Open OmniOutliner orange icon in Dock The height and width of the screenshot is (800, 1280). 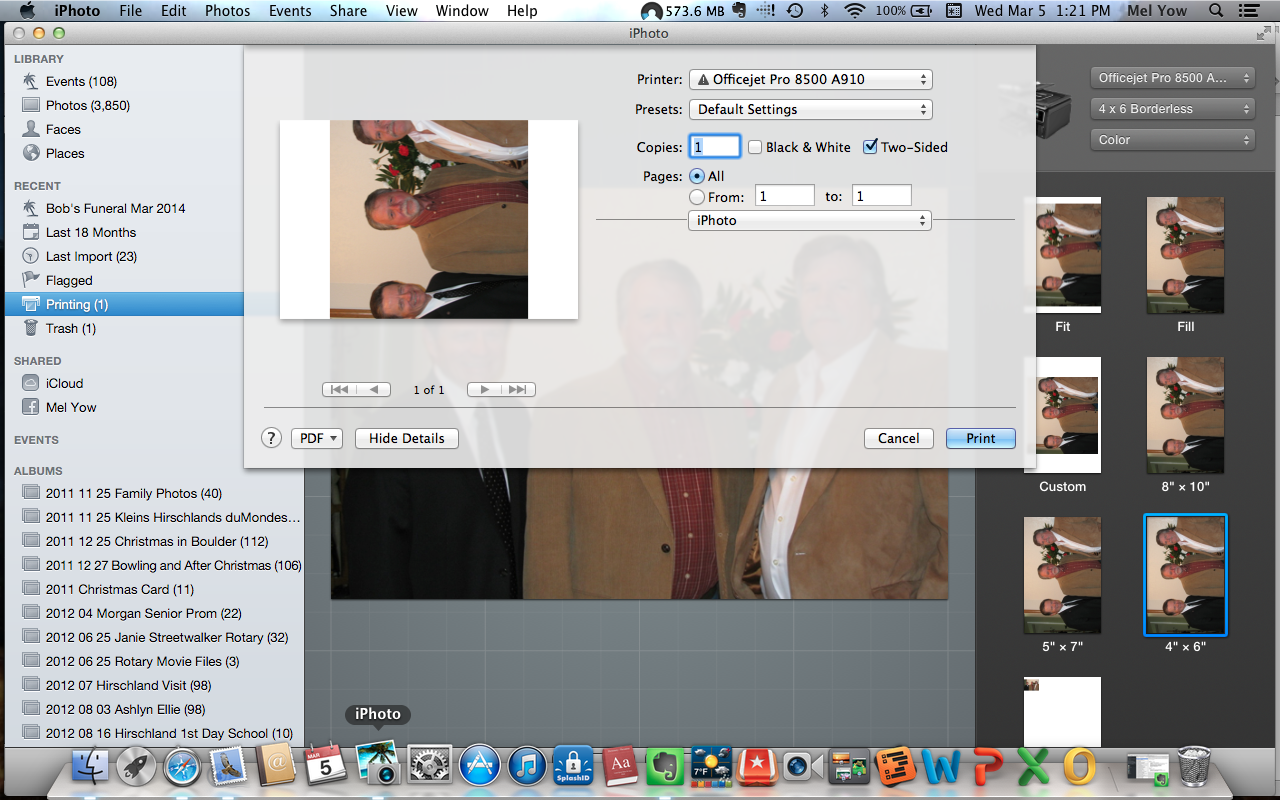pos(897,768)
